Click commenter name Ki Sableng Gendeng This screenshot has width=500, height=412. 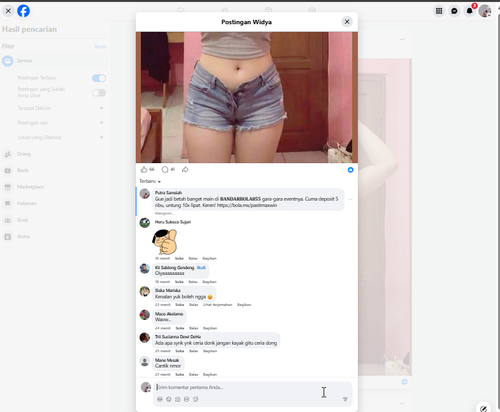(x=174, y=268)
